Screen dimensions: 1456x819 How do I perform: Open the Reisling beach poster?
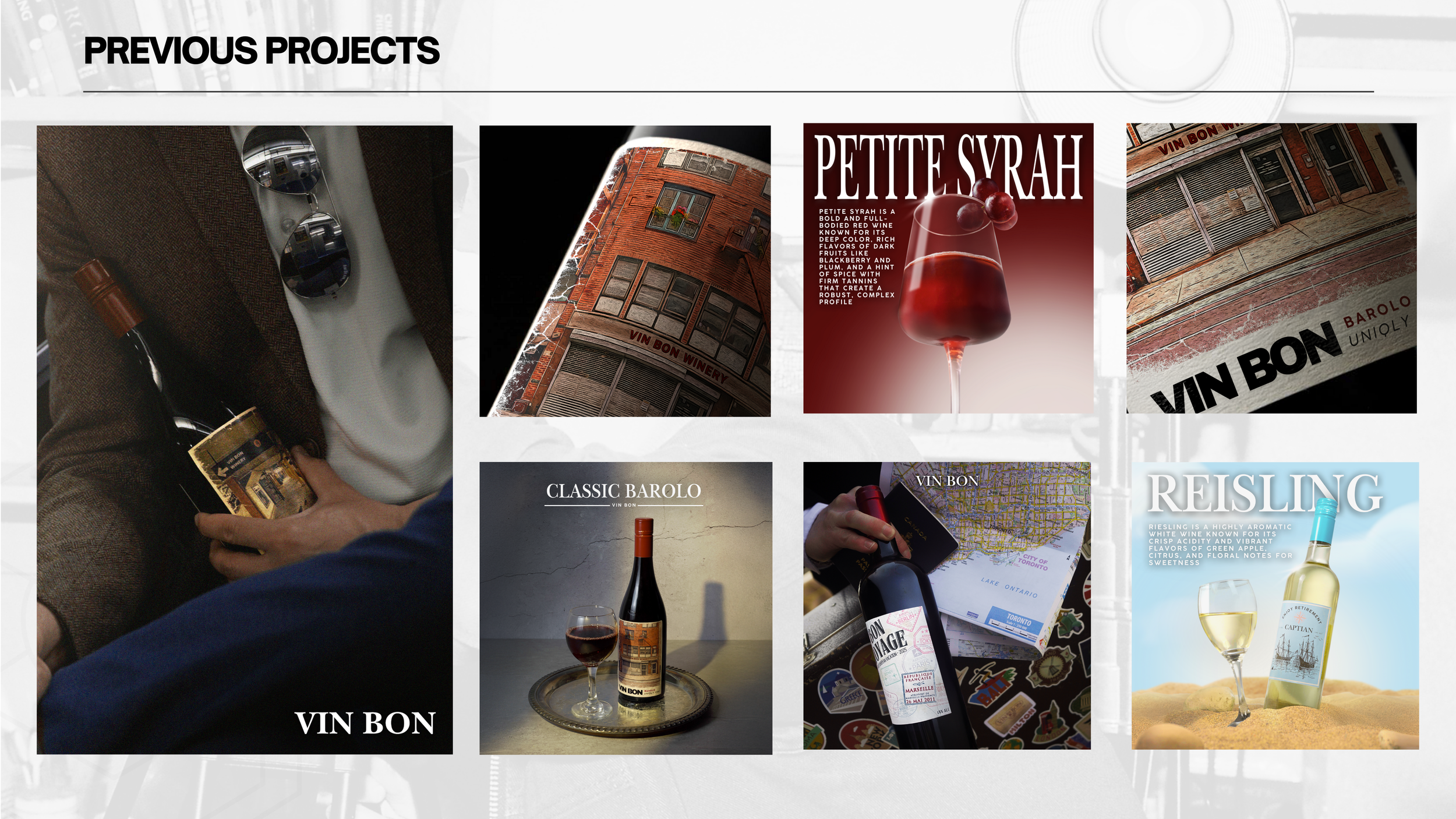click(1275, 606)
